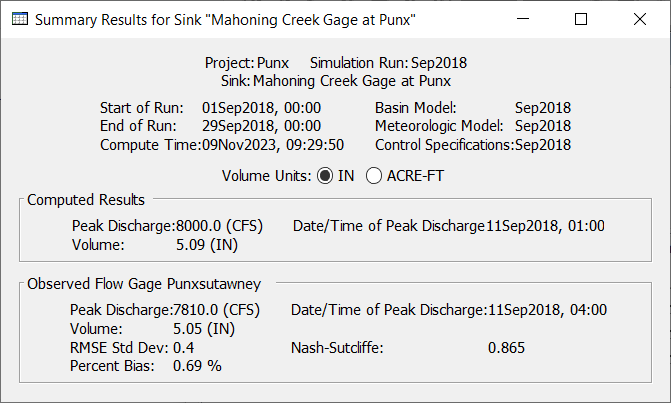Maximize the Summary Results window
This screenshot has width=671, height=403.
coord(581,19)
